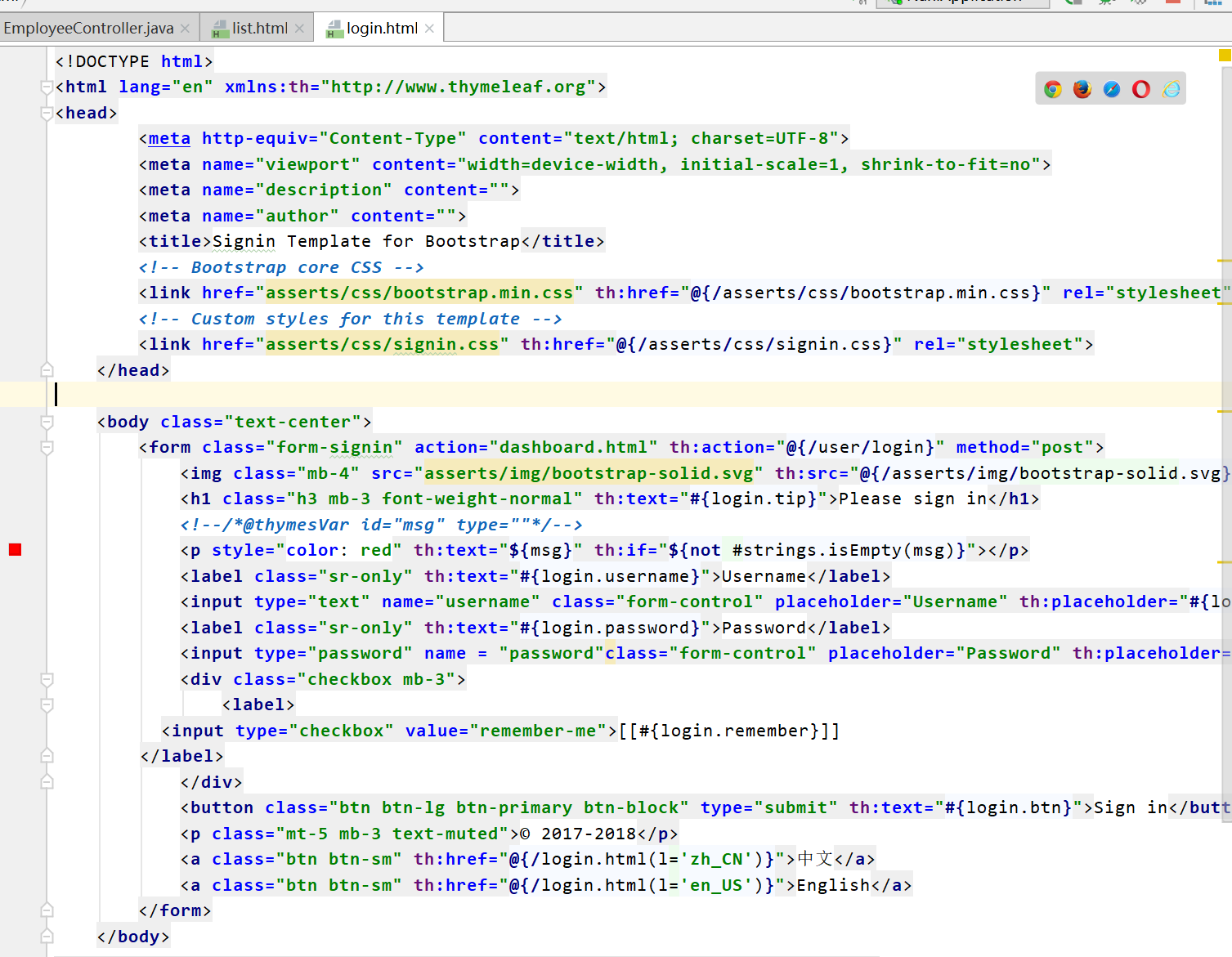This screenshot has width=1232, height=957.
Task: Click the name="username" input attribute
Action: (461, 601)
